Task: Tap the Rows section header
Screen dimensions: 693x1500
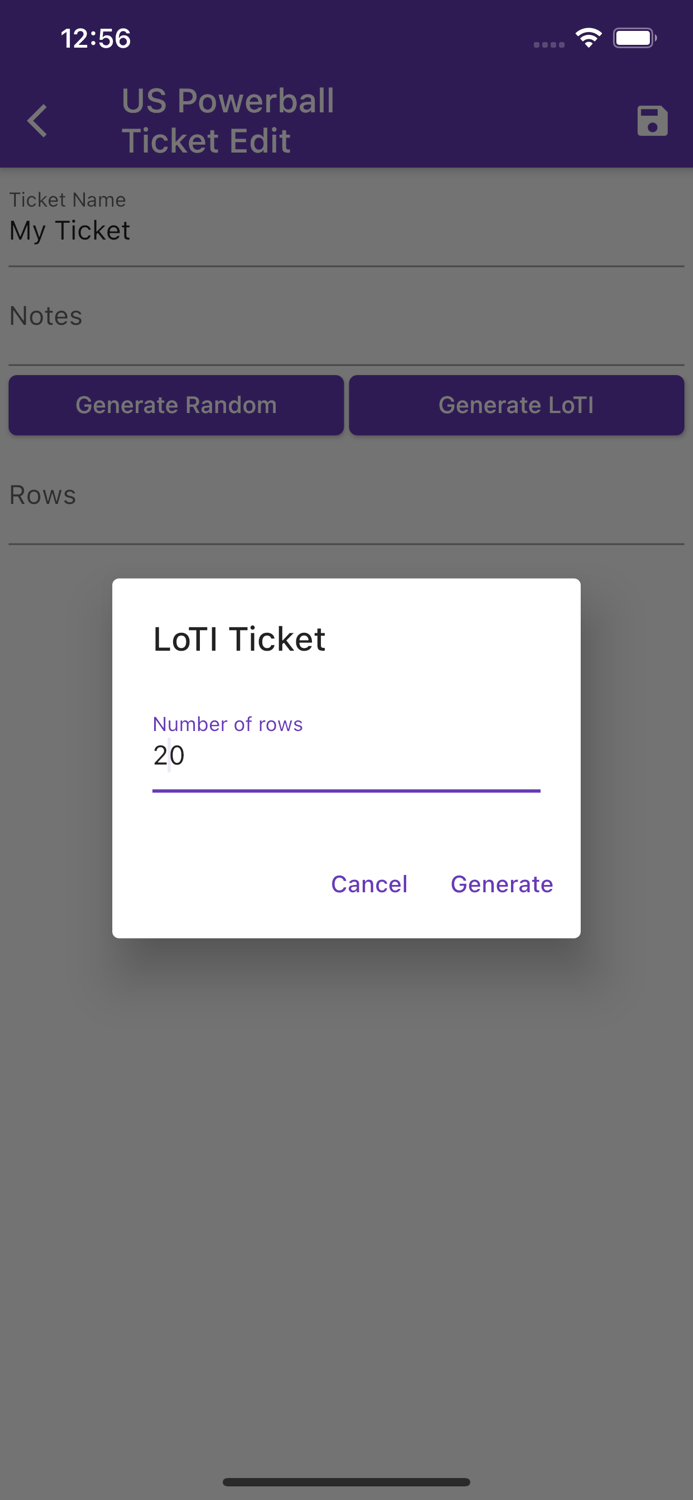Action: tap(43, 495)
